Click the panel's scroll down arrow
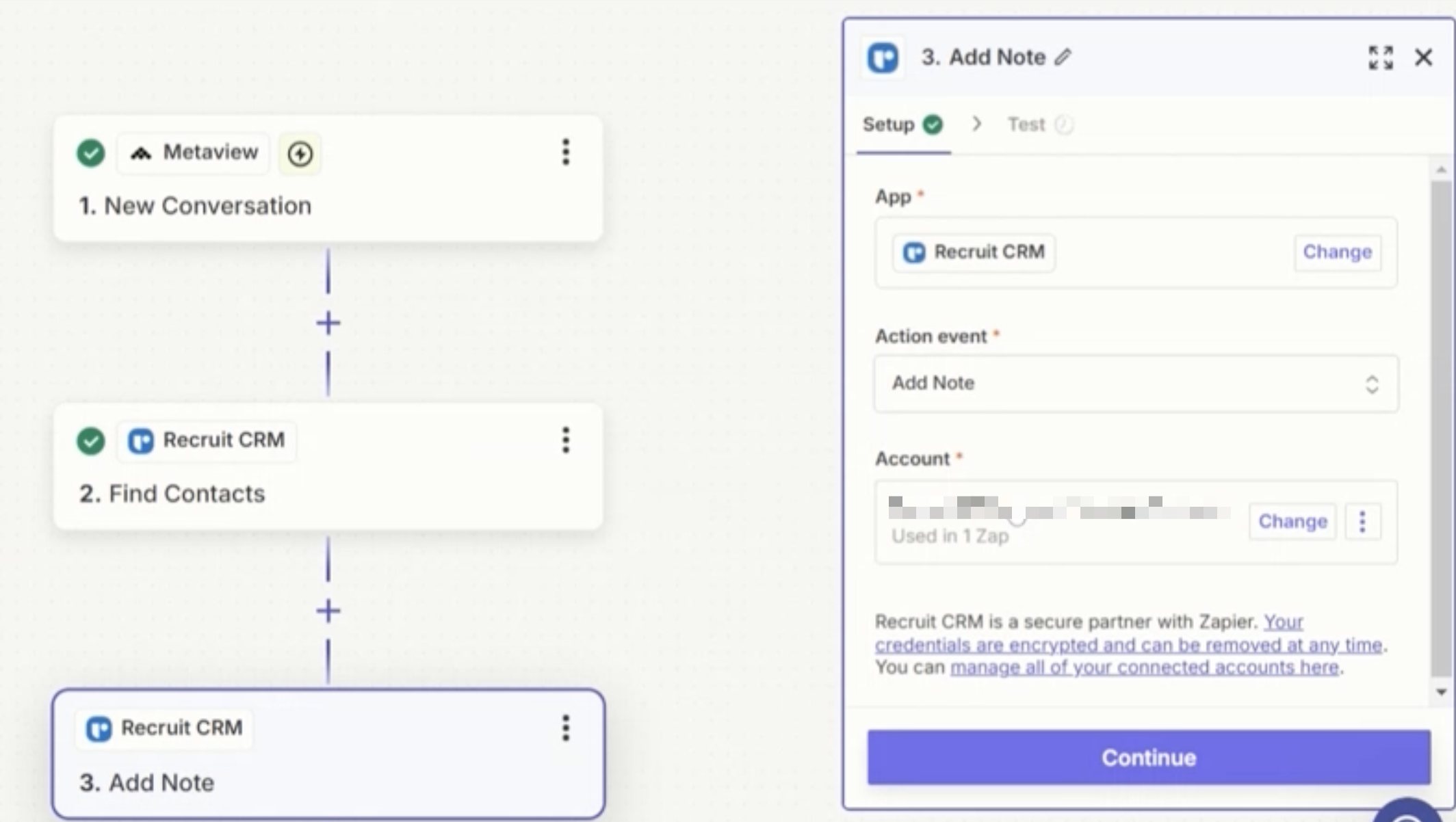 tap(1441, 692)
